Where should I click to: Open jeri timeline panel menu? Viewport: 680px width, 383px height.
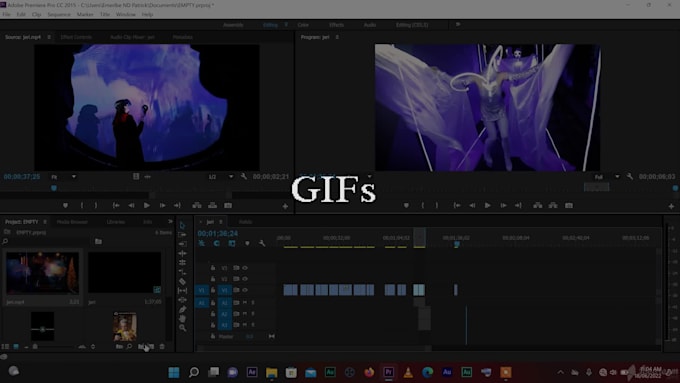[x=221, y=222]
